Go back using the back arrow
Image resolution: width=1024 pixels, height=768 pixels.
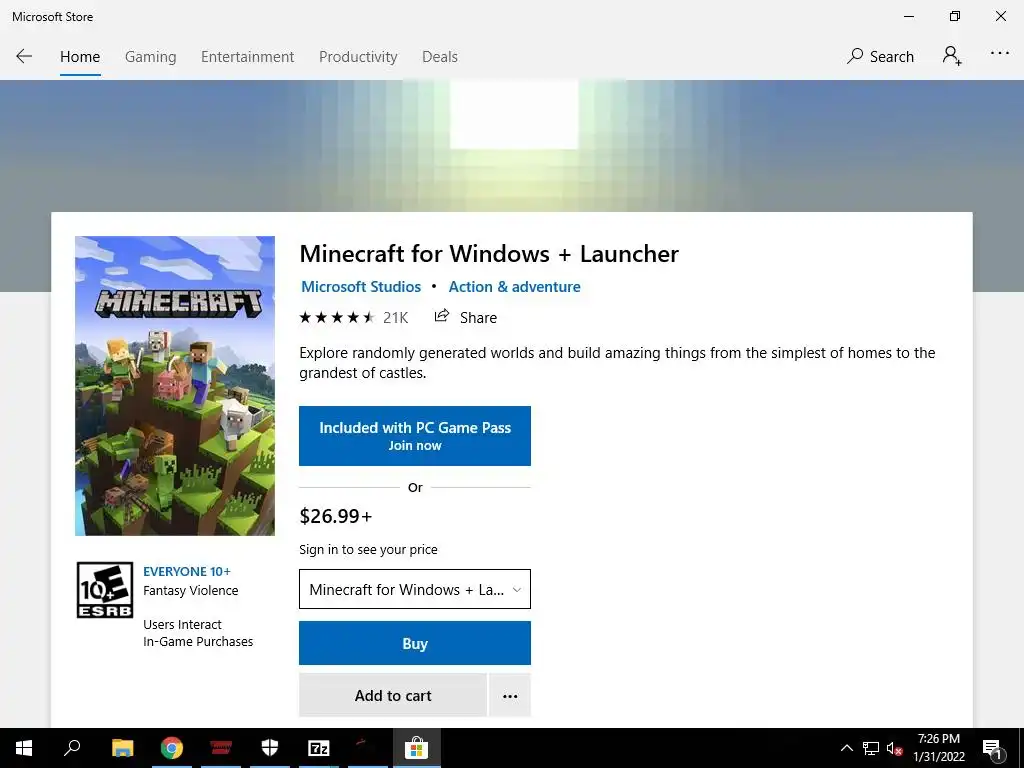coord(24,56)
